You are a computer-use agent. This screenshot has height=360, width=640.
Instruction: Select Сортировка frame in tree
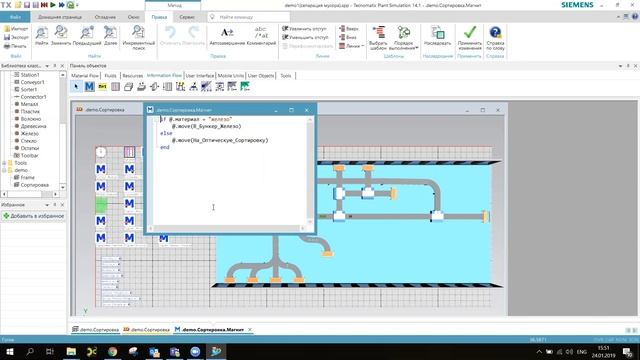(x=34, y=185)
